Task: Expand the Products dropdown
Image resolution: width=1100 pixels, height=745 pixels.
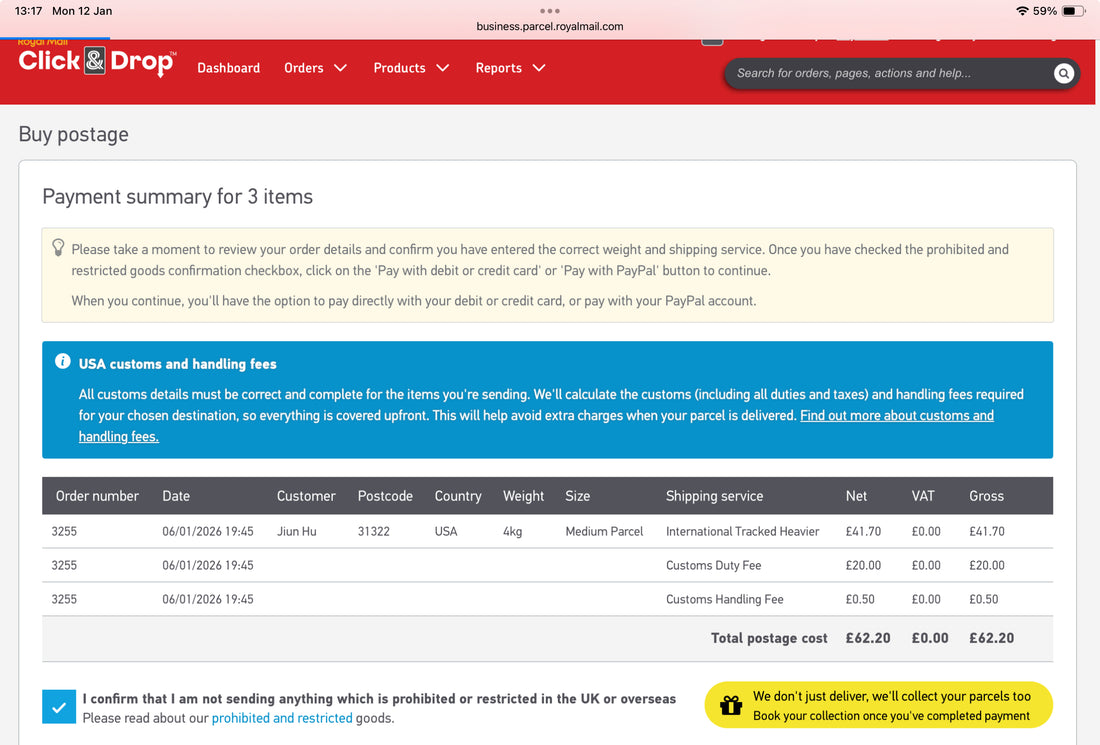Action: [x=410, y=68]
